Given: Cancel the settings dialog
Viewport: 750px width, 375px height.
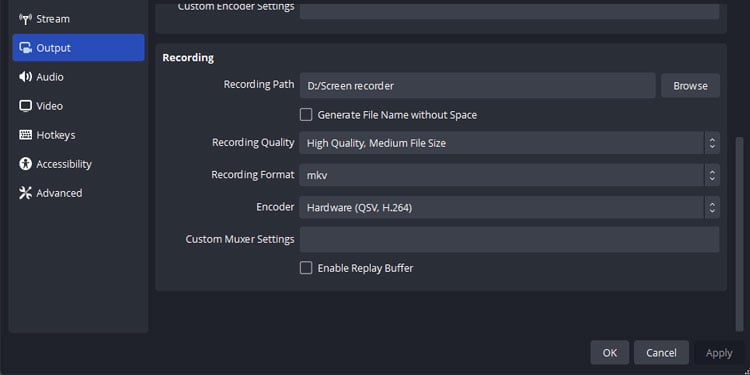Looking at the screenshot, I should click(661, 353).
